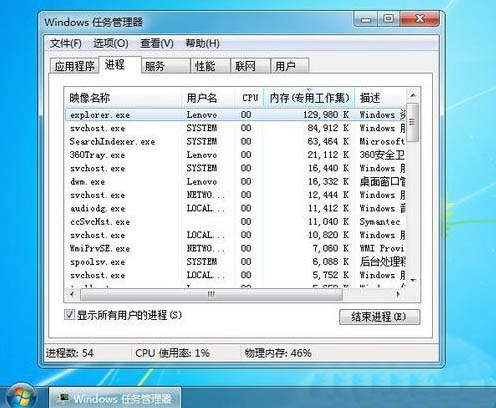Select the 进程 tab
The height and width of the screenshot is (408, 496).
point(120,65)
